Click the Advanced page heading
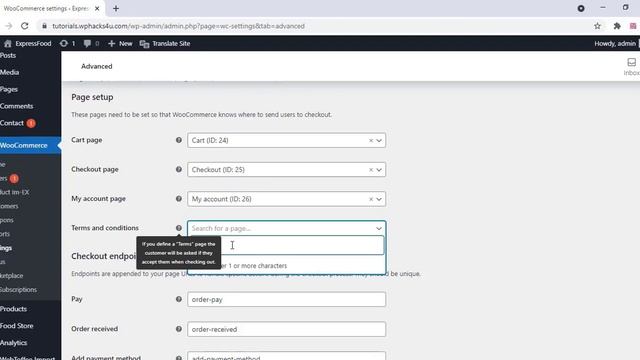Viewport: 640px width, 360px height. [x=97, y=66]
